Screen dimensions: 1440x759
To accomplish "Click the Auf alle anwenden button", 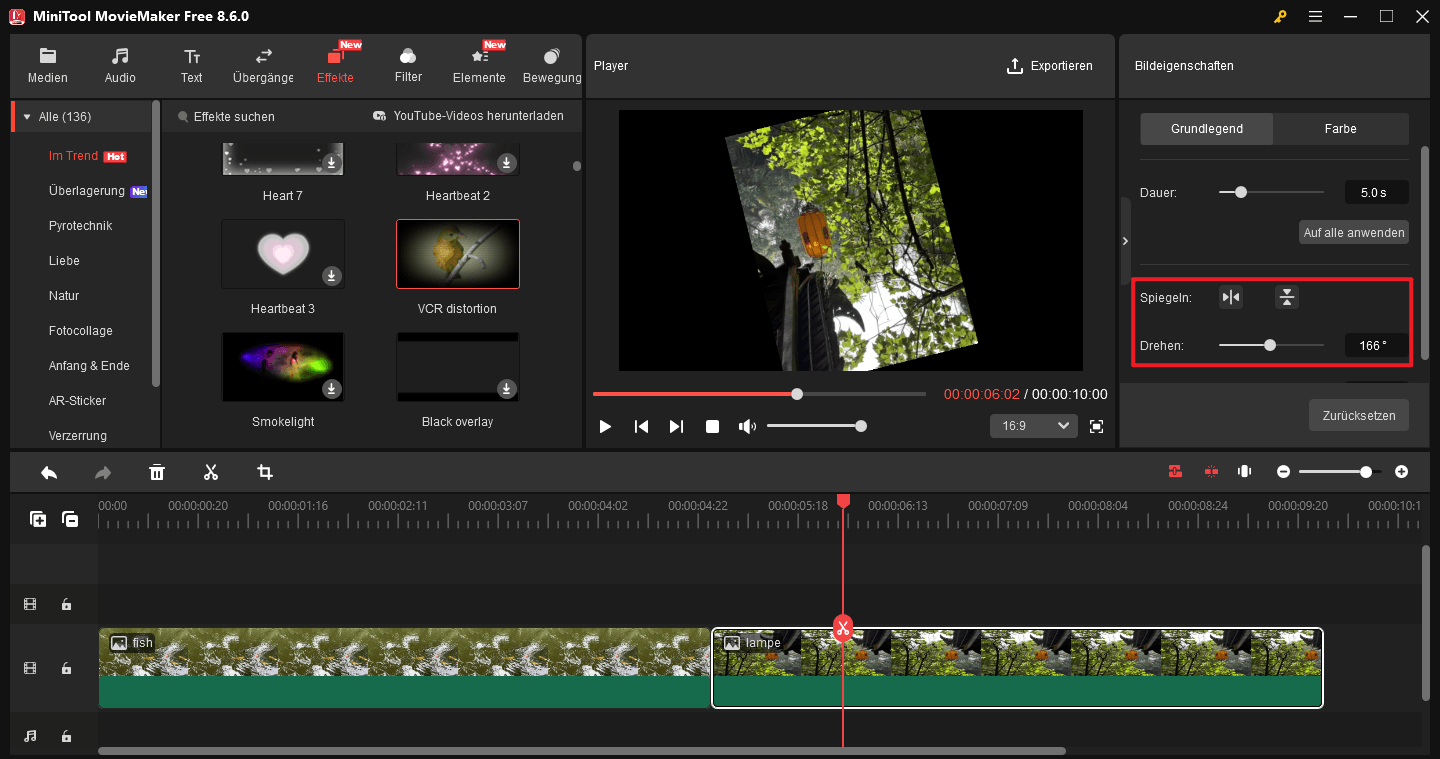I will [1353, 232].
